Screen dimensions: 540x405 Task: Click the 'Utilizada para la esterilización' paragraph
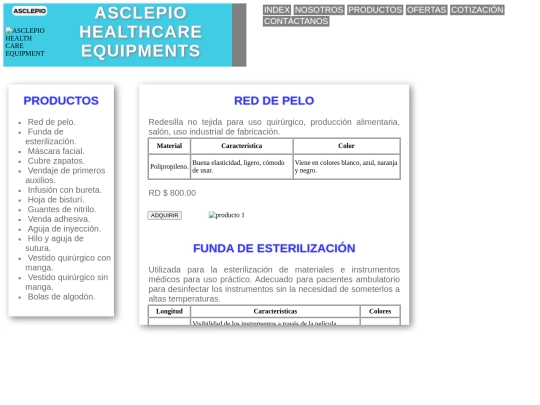point(274,284)
